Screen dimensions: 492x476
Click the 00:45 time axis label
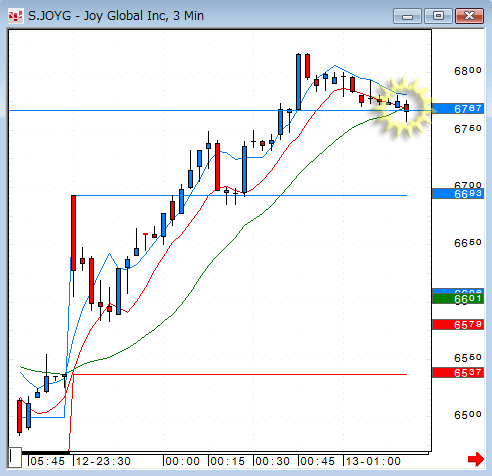pos(318,461)
